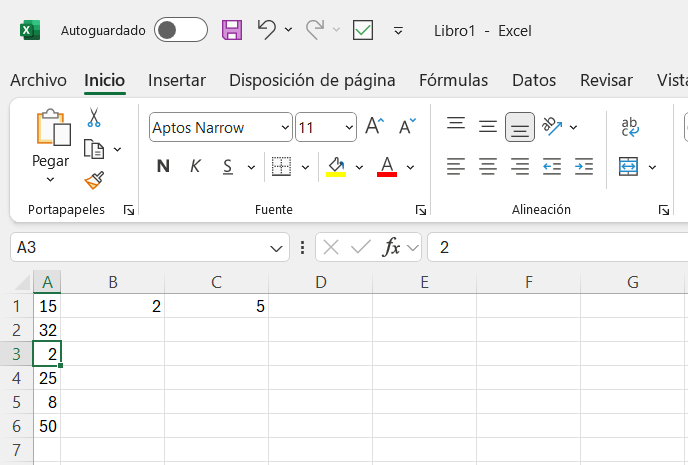Screen dimensions: 688x465
Task: Switch to the Fórmulas tab
Action: (453, 80)
